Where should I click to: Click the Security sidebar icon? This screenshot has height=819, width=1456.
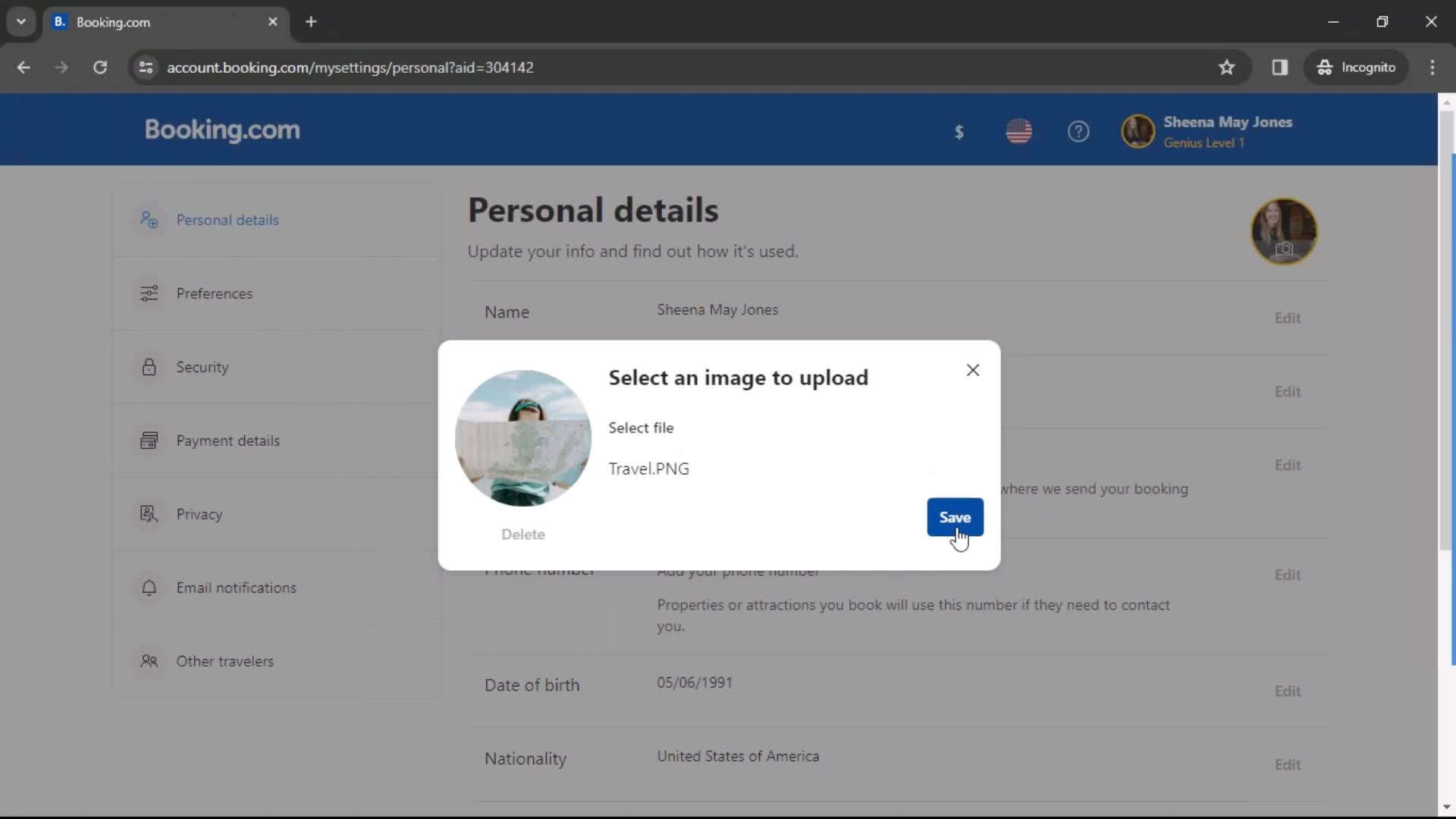[x=149, y=367]
